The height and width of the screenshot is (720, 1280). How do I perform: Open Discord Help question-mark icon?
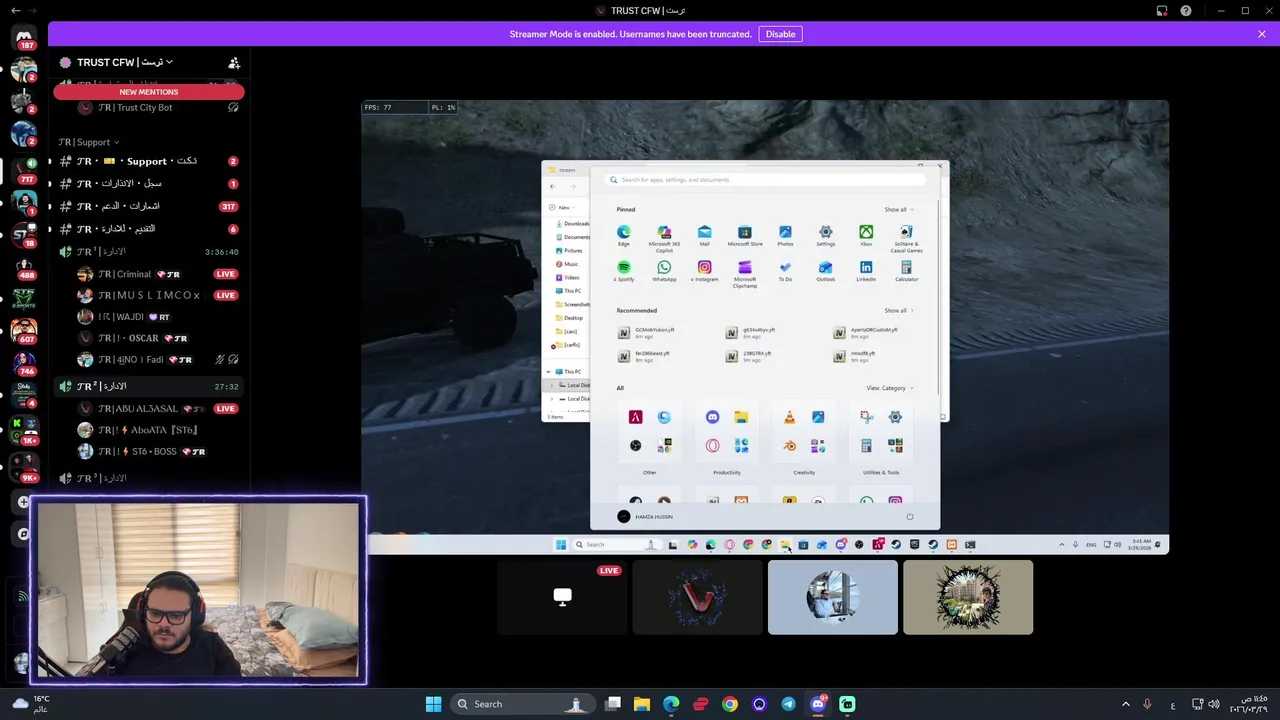[x=1186, y=10]
